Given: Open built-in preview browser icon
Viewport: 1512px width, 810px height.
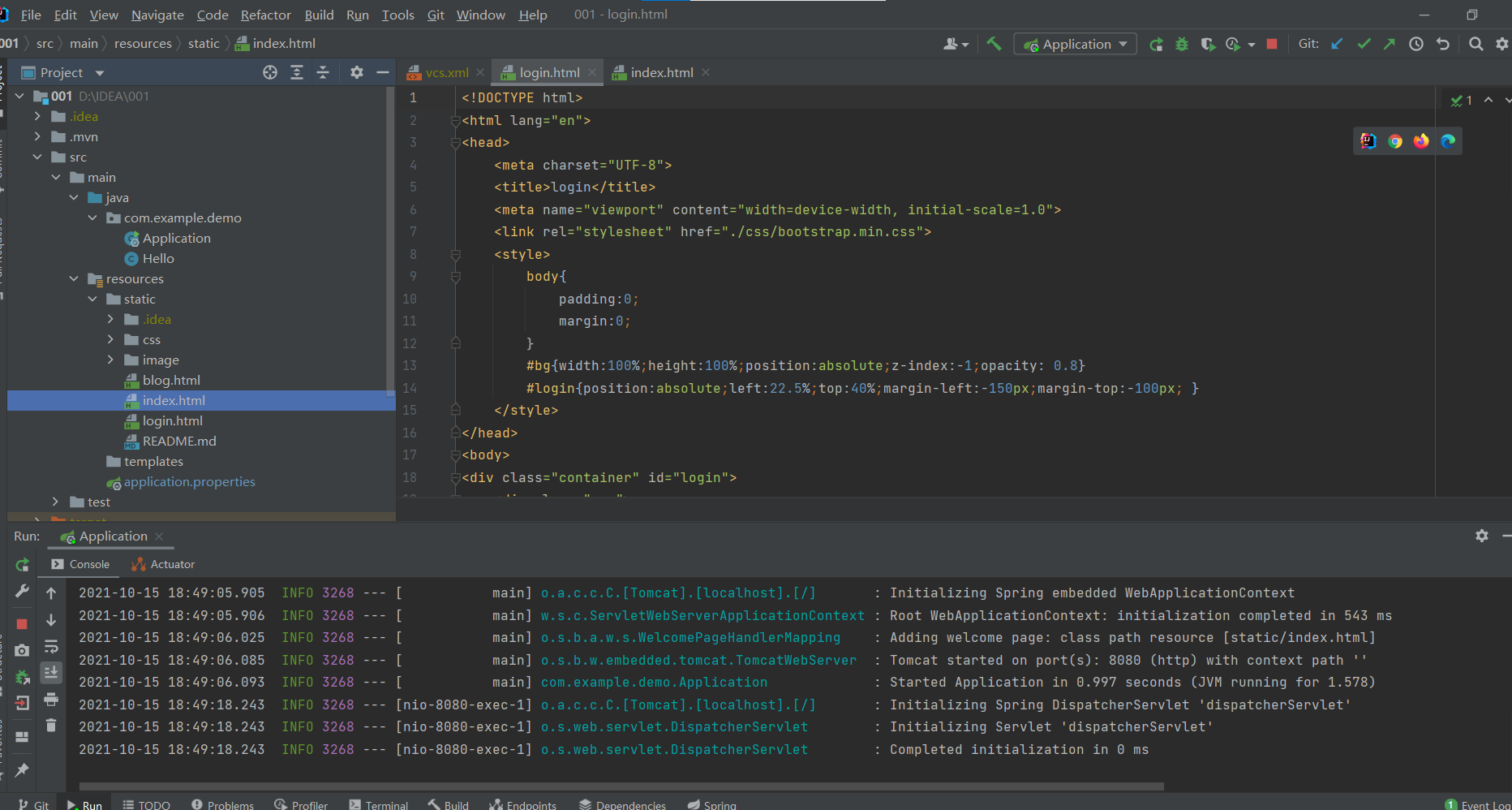Looking at the screenshot, I should [1368, 141].
